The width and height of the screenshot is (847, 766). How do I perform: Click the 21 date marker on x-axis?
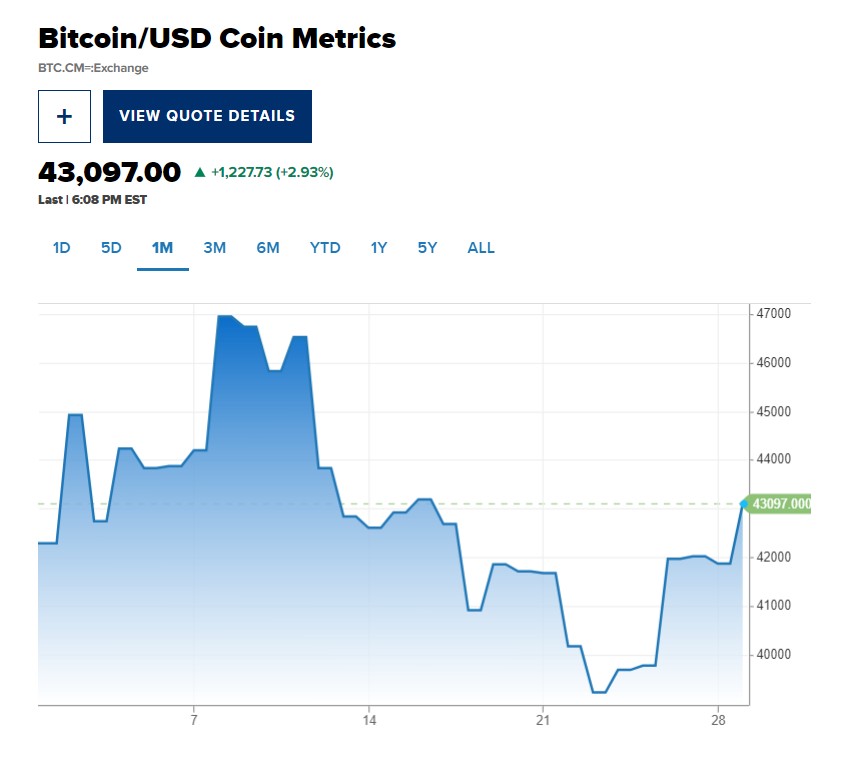tap(543, 720)
